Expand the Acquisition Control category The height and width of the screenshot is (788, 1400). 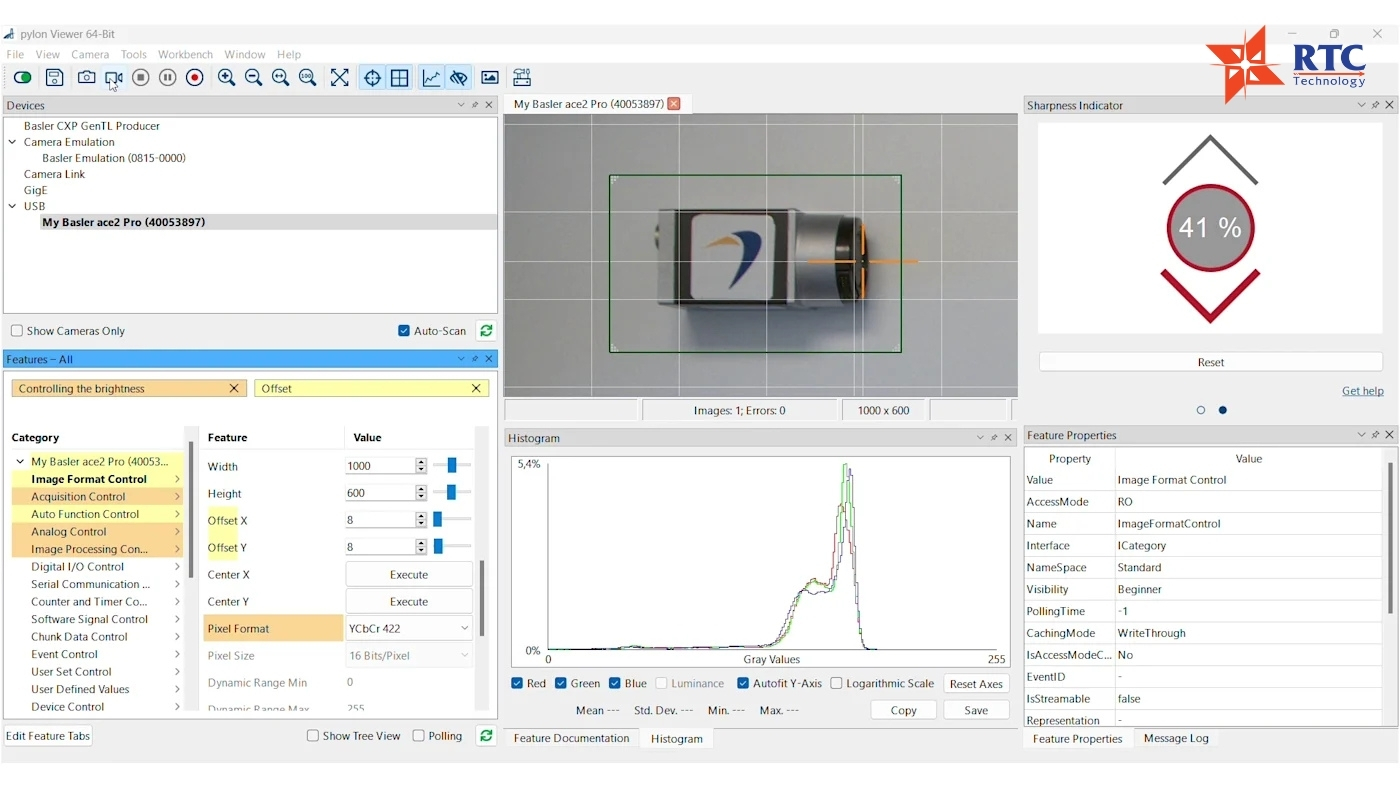pyautogui.click(x=177, y=497)
